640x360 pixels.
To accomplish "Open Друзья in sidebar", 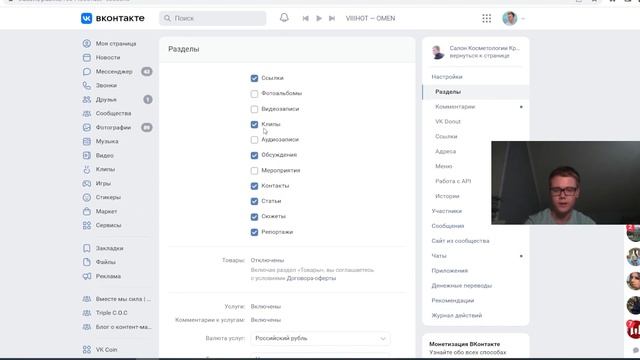I will pos(106,100).
